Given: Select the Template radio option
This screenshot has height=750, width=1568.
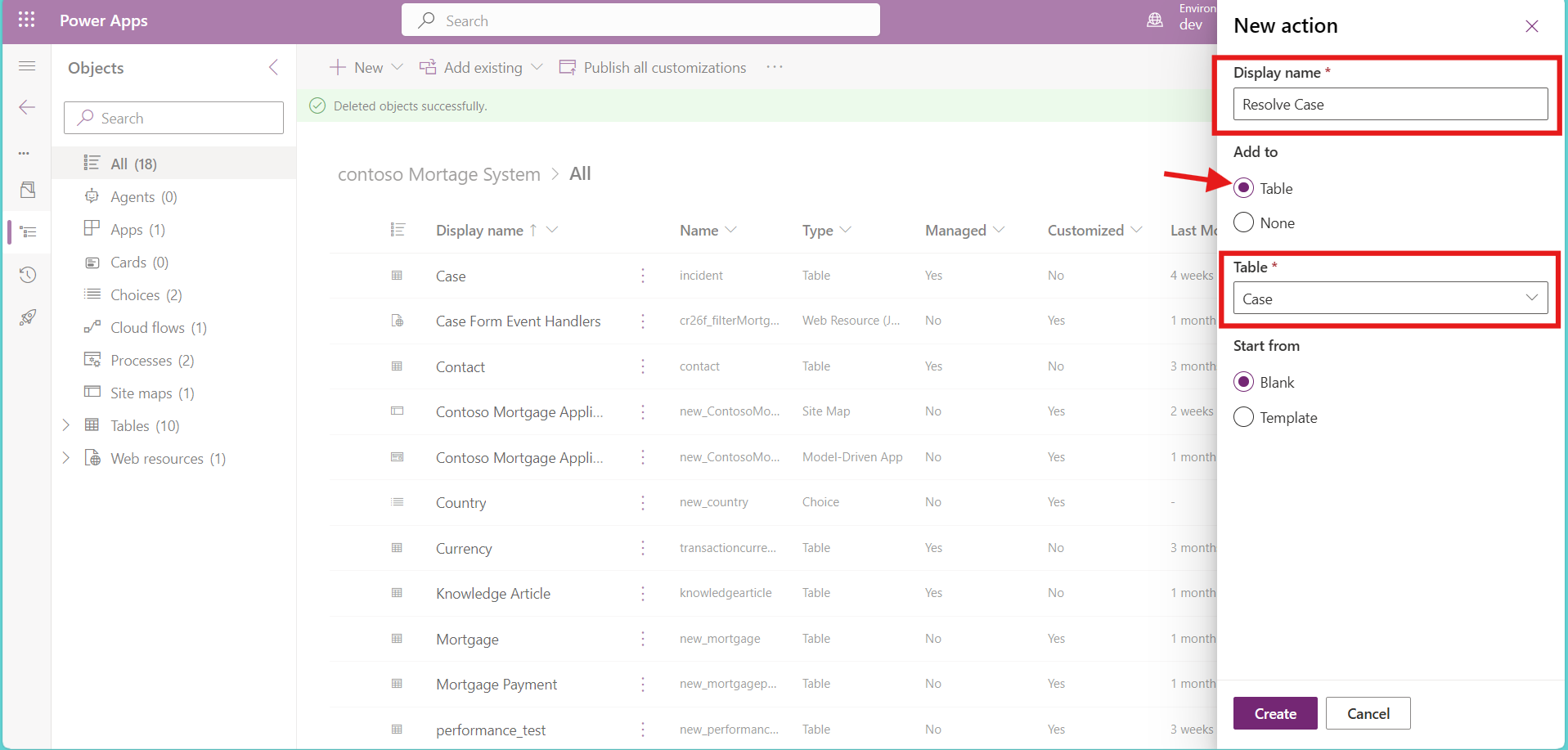Looking at the screenshot, I should (x=1243, y=417).
